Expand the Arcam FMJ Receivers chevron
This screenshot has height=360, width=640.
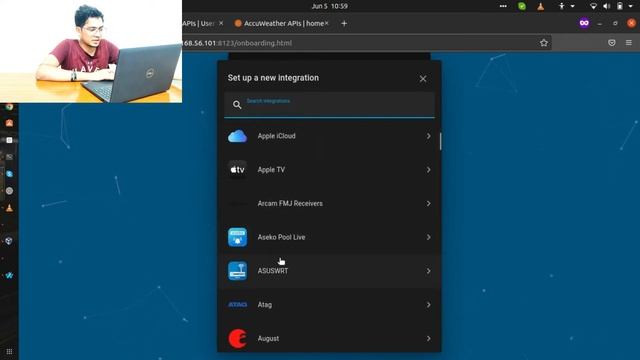click(428, 203)
